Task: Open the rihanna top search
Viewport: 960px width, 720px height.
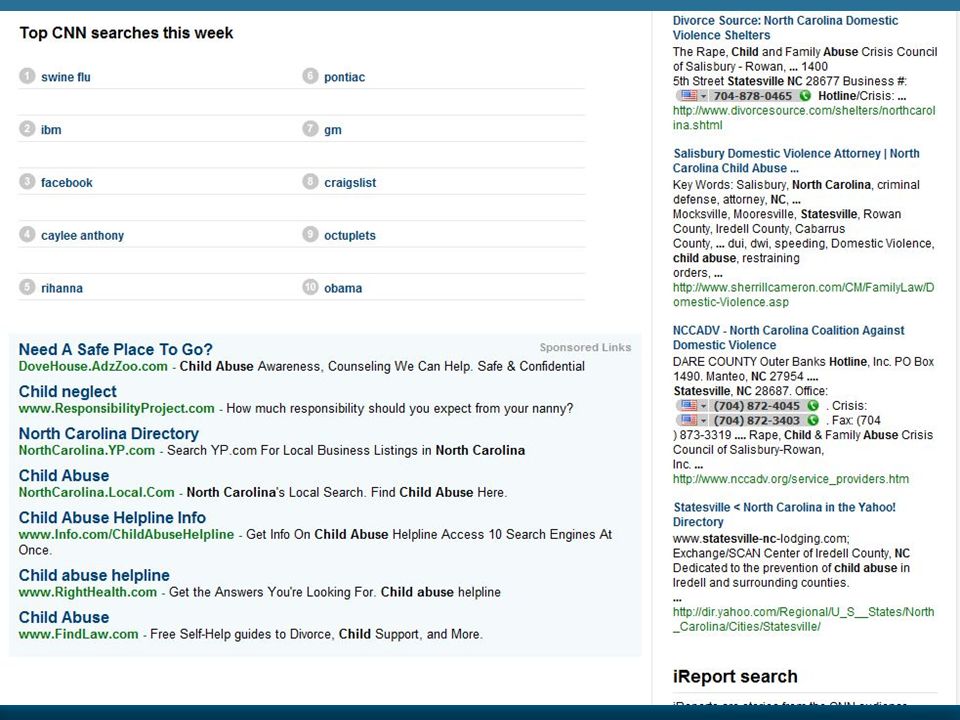Action: coord(62,288)
